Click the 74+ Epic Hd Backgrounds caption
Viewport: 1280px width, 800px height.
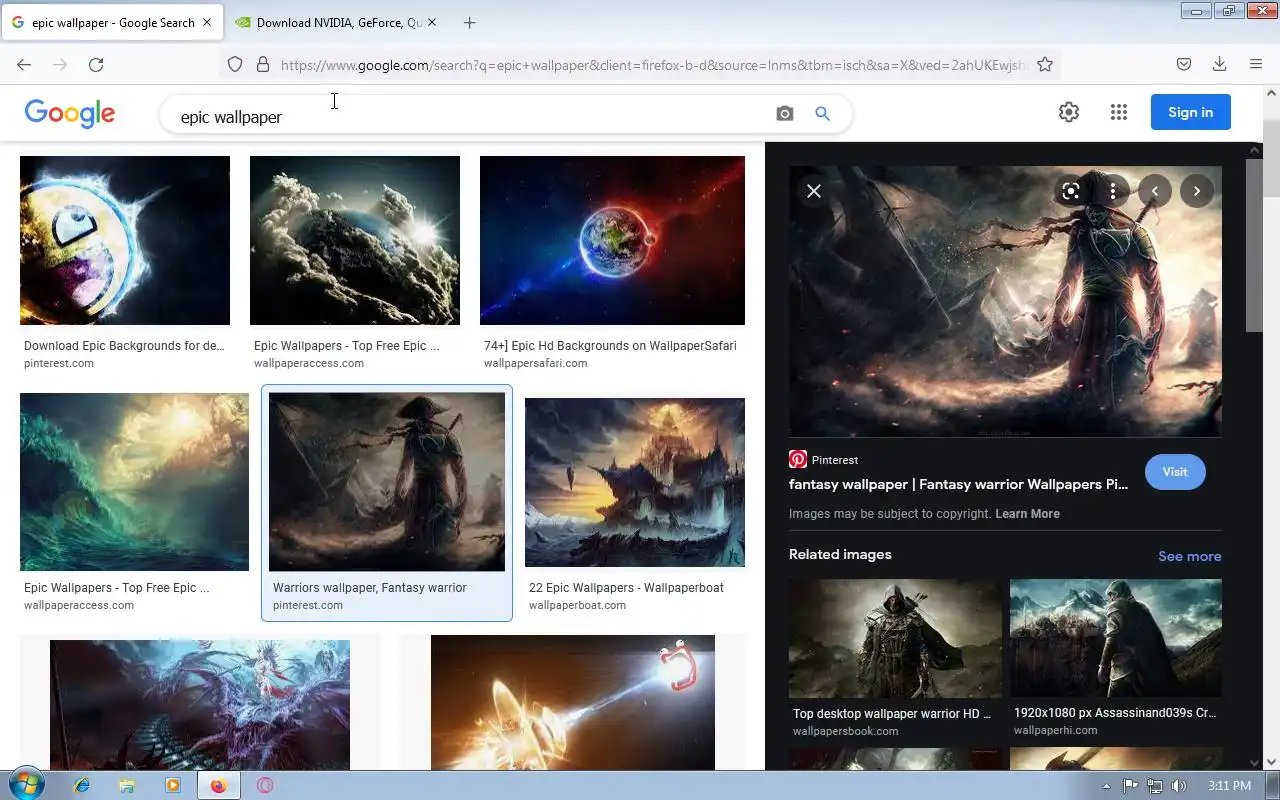[x=610, y=346]
